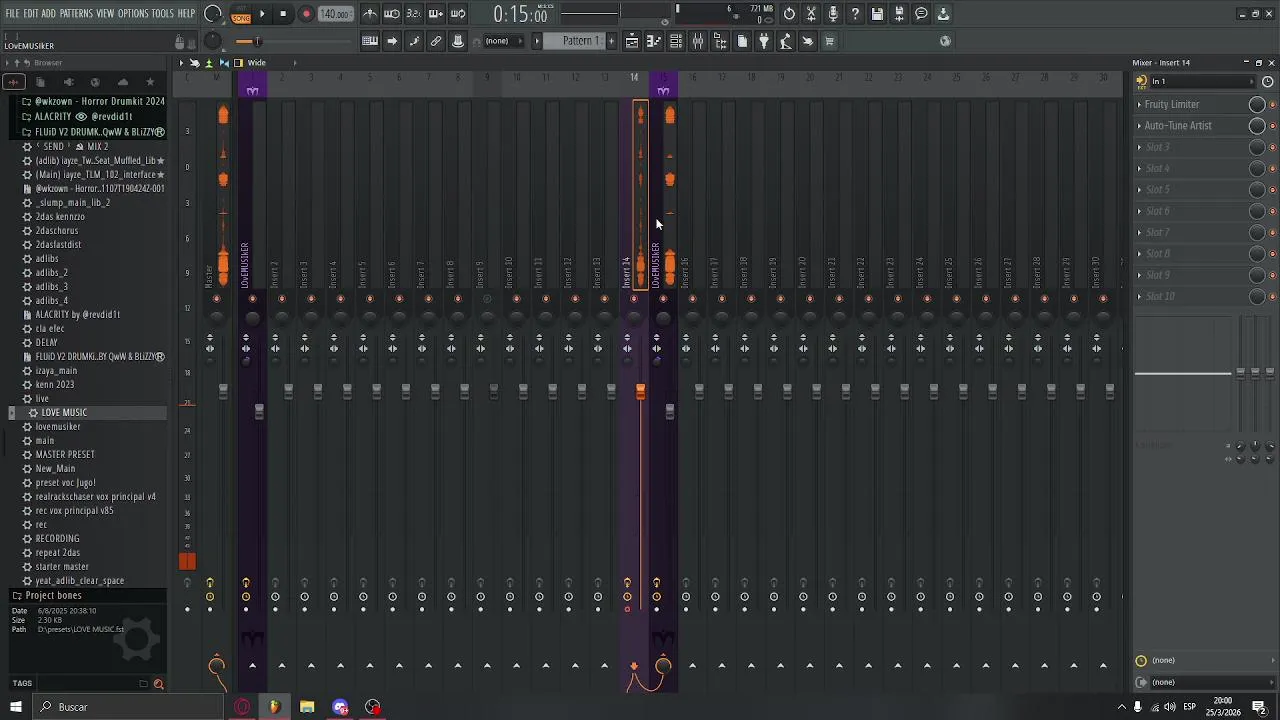The height and width of the screenshot is (720, 1280).
Task: Open the Windows Start button
Action: tap(16, 707)
